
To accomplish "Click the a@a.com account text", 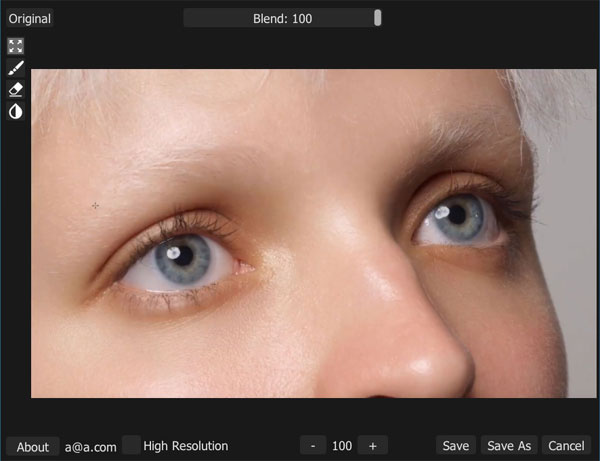I will point(90,447).
